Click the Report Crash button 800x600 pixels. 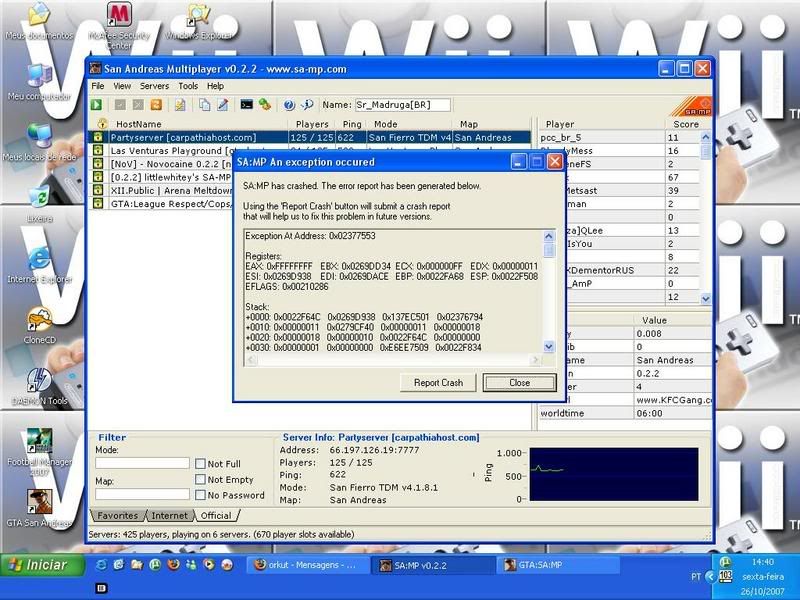[438, 383]
